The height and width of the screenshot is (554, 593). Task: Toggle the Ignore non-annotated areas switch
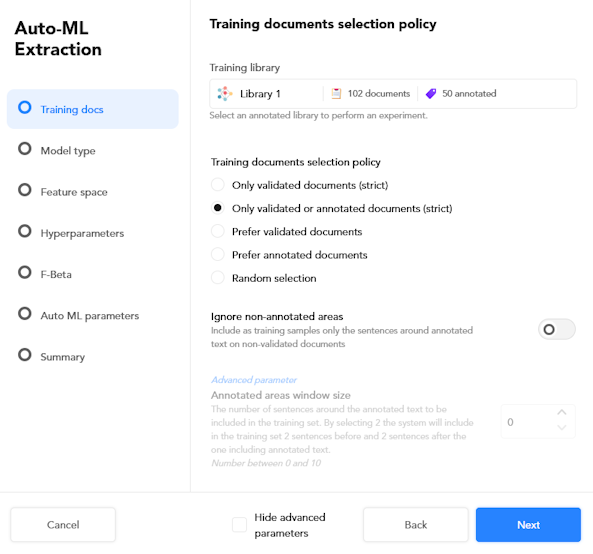coord(557,329)
